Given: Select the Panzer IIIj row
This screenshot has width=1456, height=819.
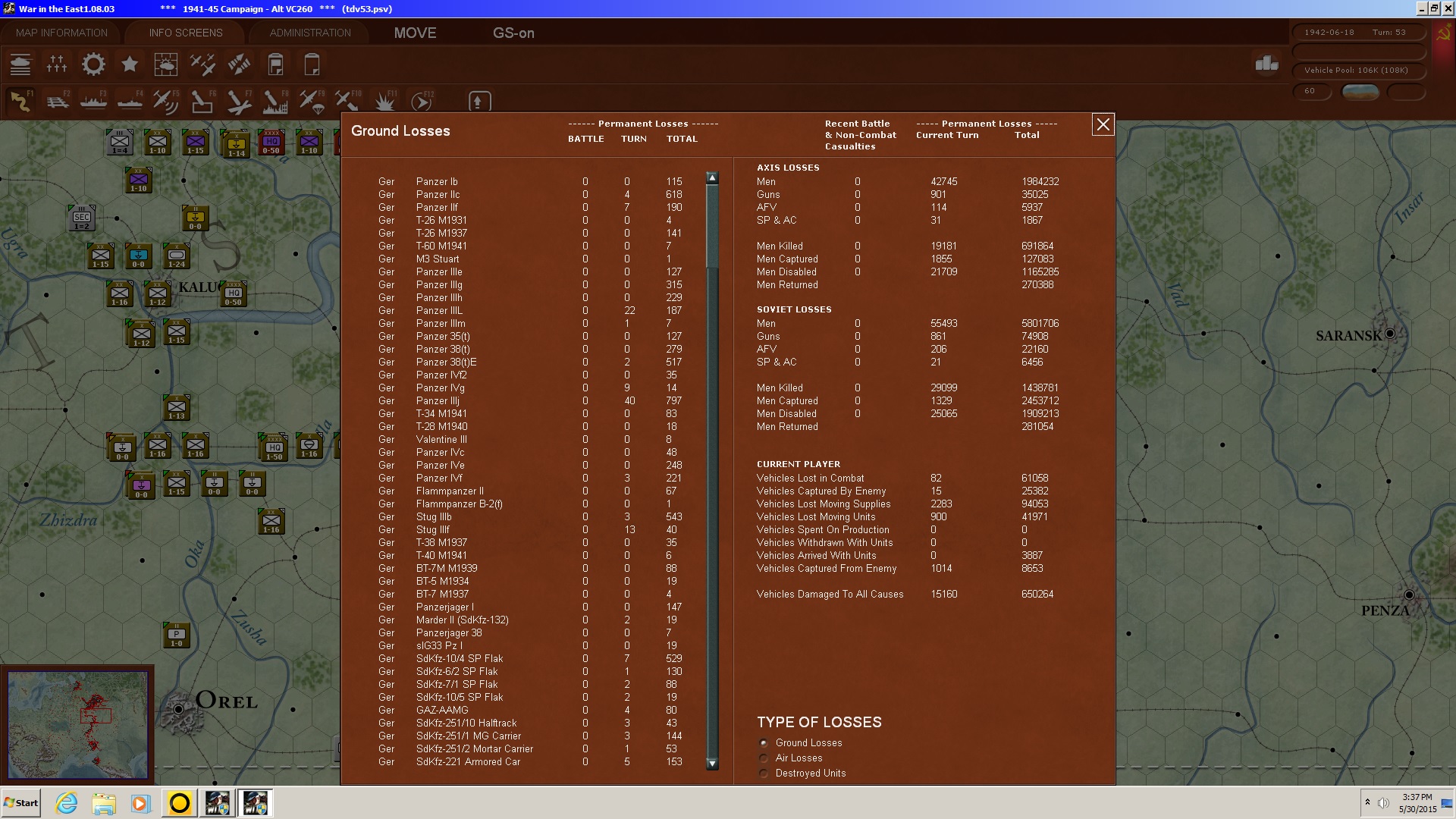Looking at the screenshot, I should click(530, 400).
